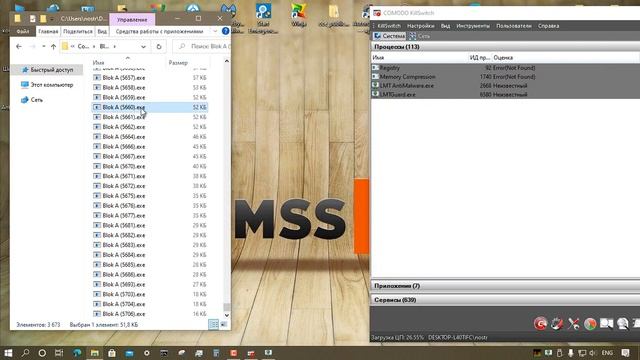Click the file list scroll down arrow
This screenshot has width=640, height=360.
[227, 315]
